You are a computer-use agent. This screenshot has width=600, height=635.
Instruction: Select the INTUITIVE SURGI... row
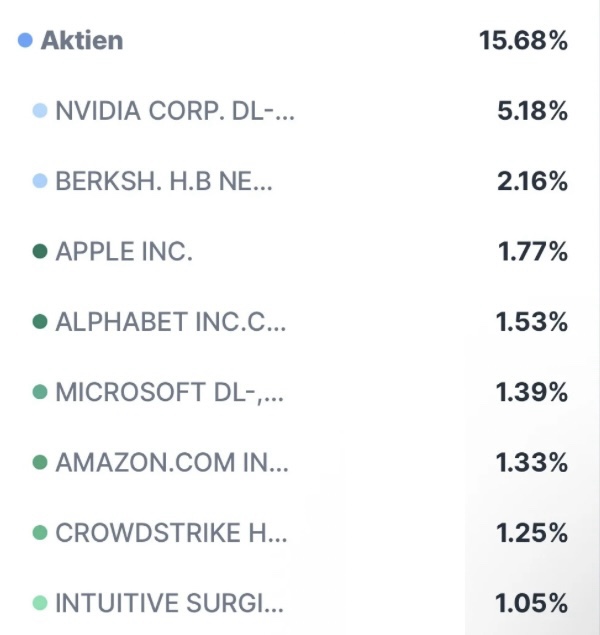coord(170,603)
